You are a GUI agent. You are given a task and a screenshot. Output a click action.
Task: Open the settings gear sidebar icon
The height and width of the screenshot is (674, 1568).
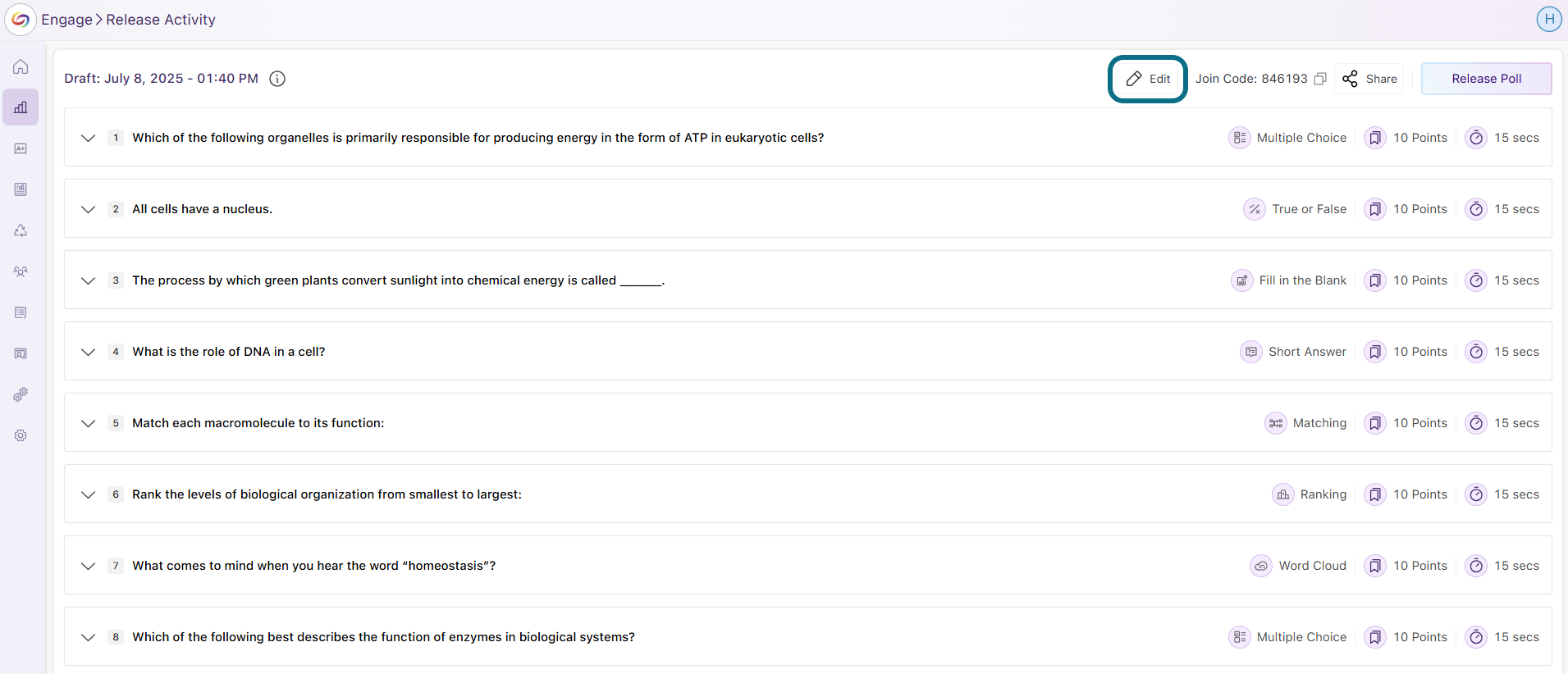coord(21,435)
